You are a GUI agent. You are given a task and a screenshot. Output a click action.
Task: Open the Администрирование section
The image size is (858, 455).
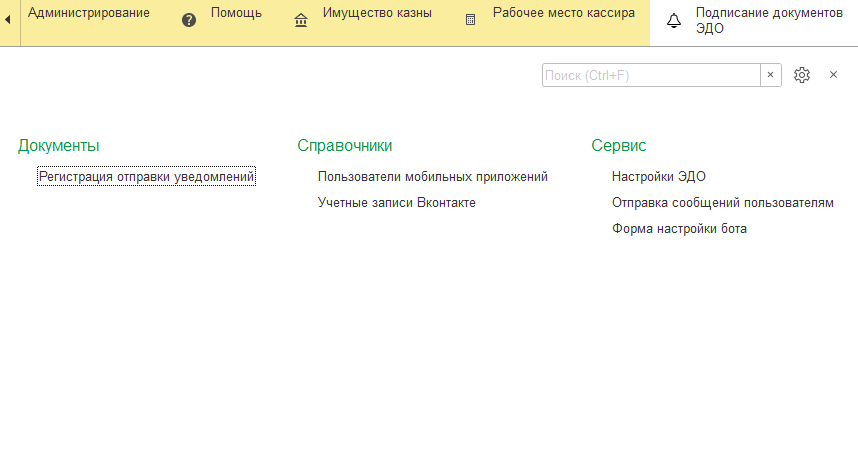(x=89, y=13)
